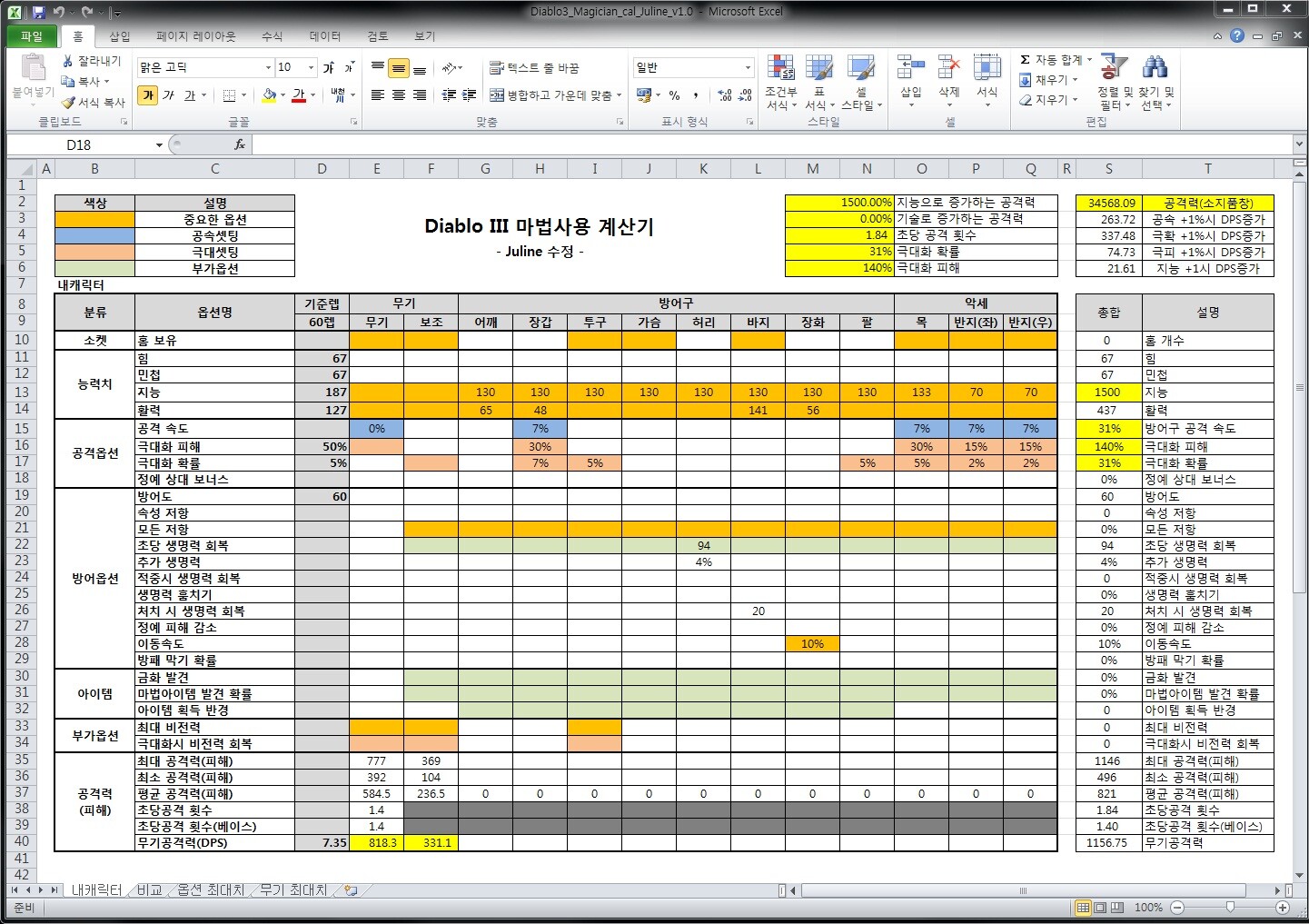Click the AutoSum sigma icon

(x=1026, y=60)
